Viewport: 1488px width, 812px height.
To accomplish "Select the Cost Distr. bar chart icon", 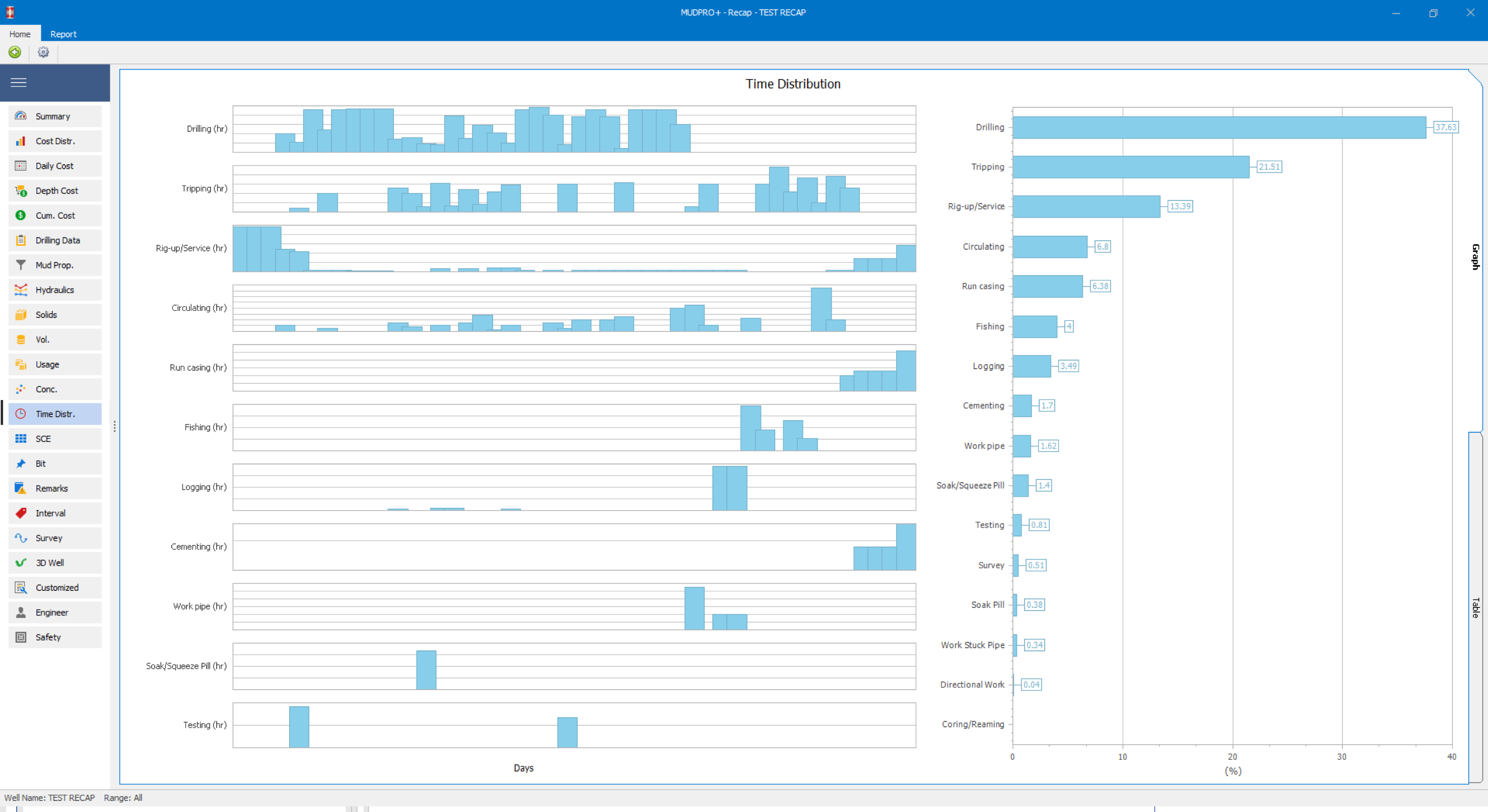I will click(21, 141).
